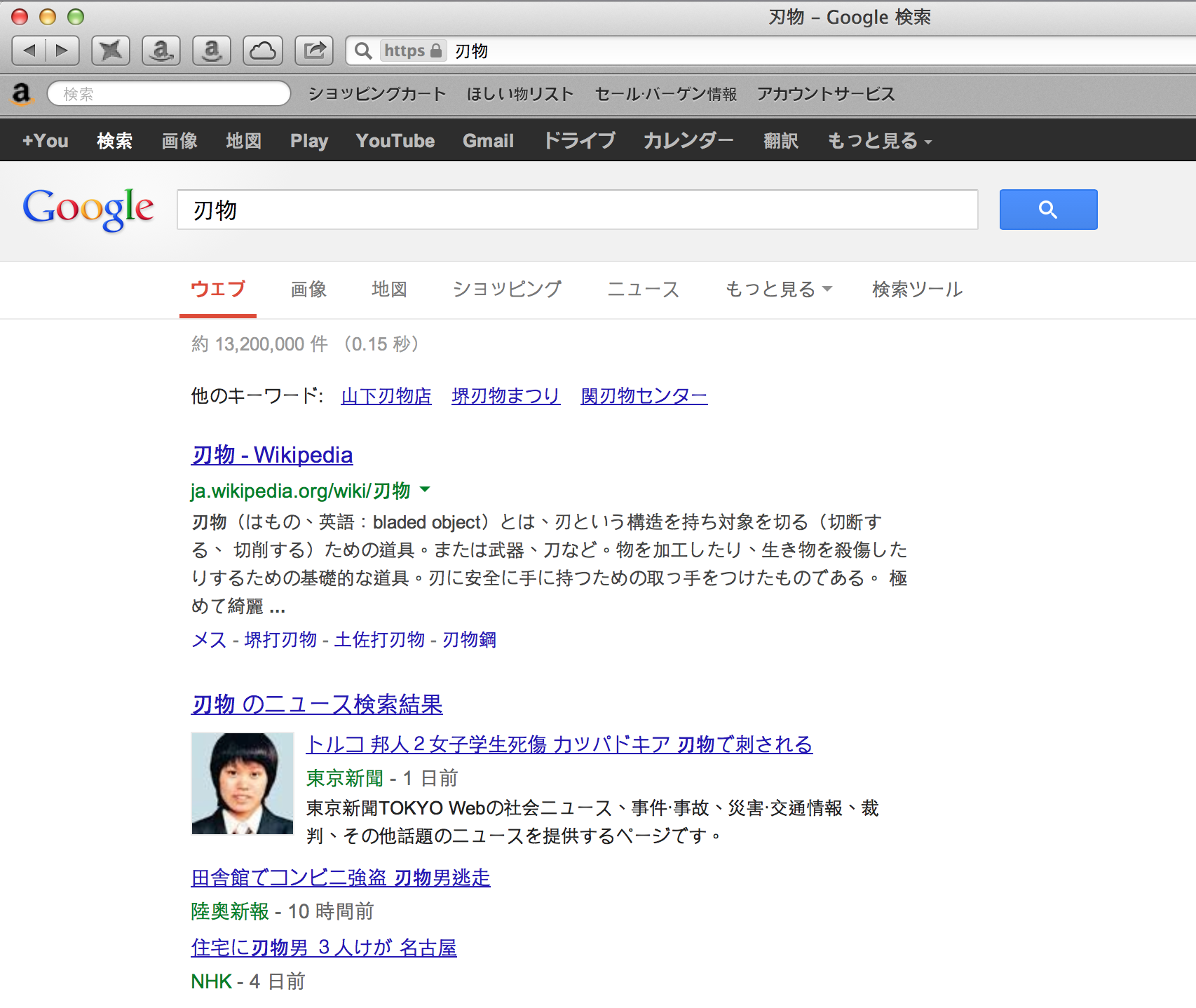Click the NHK source name
Screen dimensions: 1196x1008
point(211,981)
